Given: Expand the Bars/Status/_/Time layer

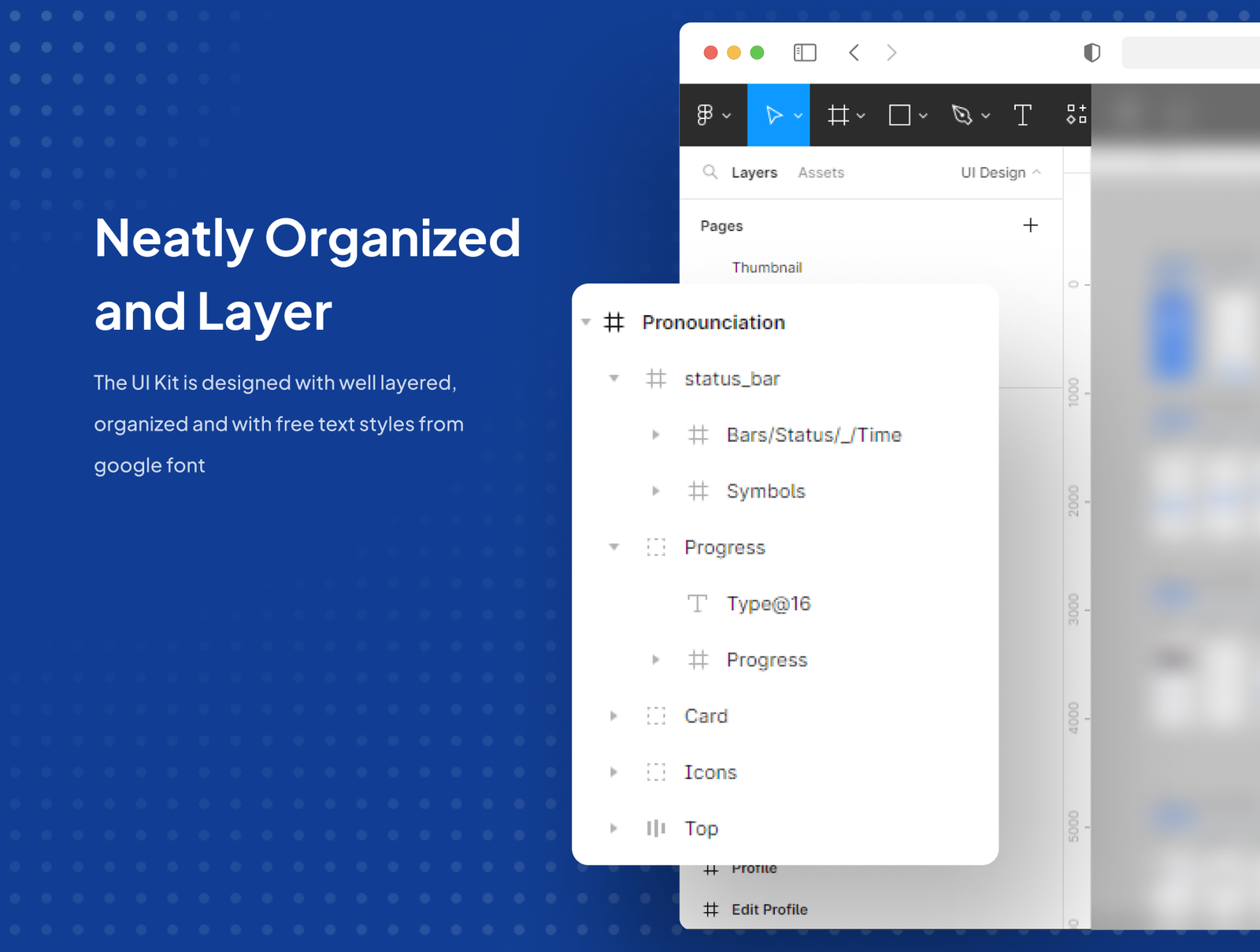Looking at the screenshot, I should point(655,435).
